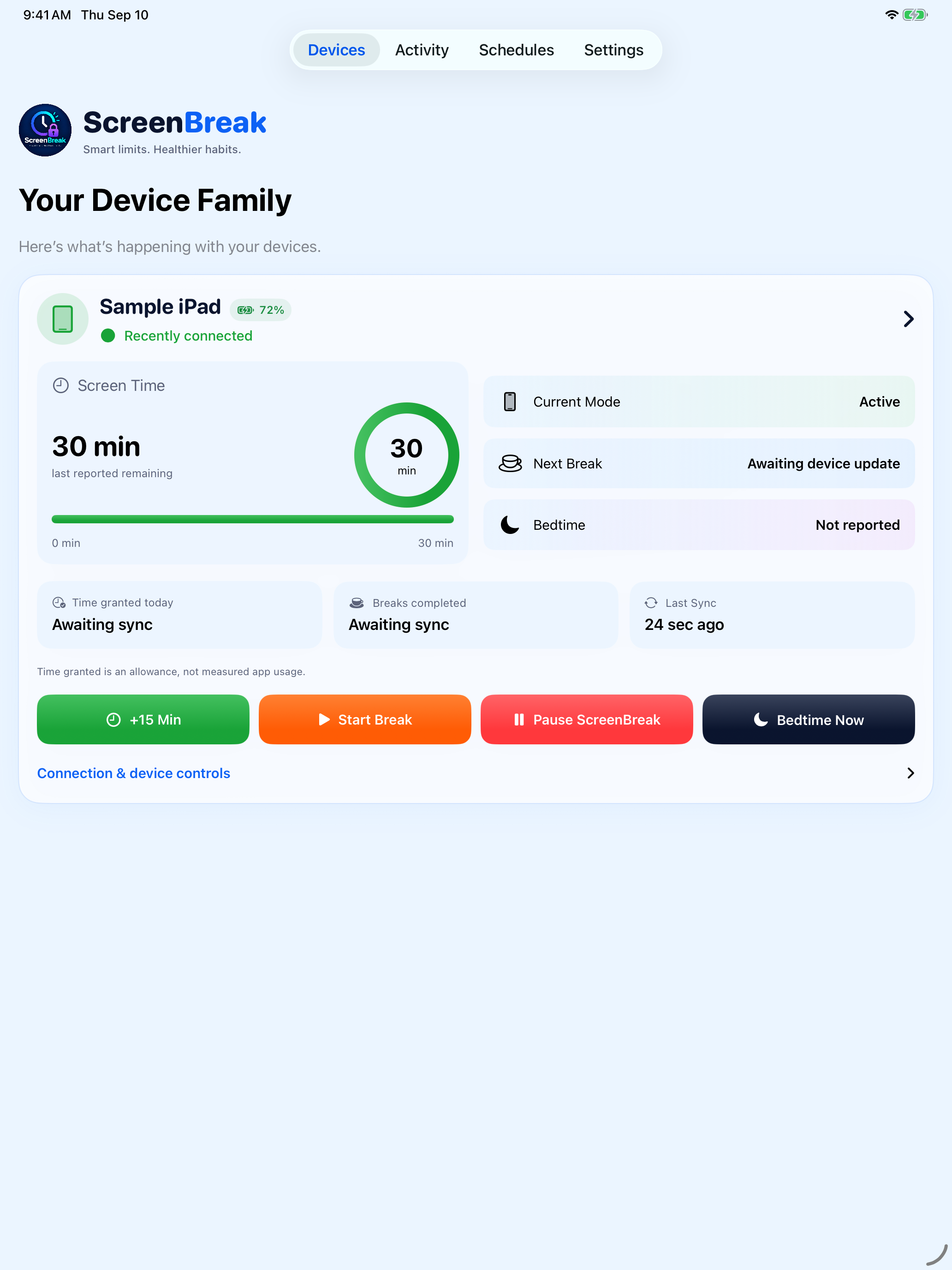Tap the ScreenBreak logo icon
The width and height of the screenshot is (952, 1270).
coord(45,130)
